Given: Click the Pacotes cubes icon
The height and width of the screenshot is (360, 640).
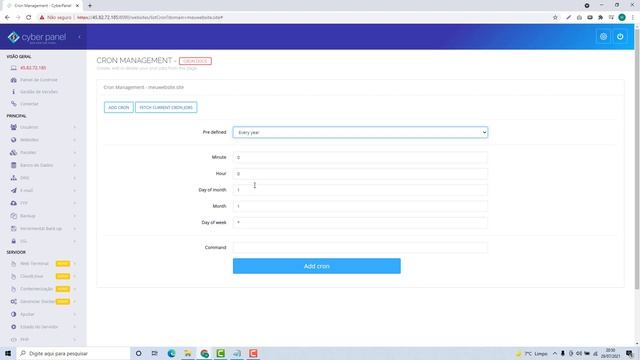Looking at the screenshot, I should click(13, 153).
